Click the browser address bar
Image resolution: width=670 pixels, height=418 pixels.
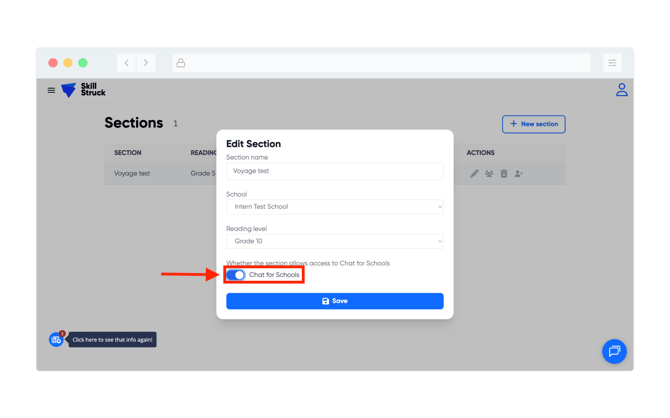380,63
